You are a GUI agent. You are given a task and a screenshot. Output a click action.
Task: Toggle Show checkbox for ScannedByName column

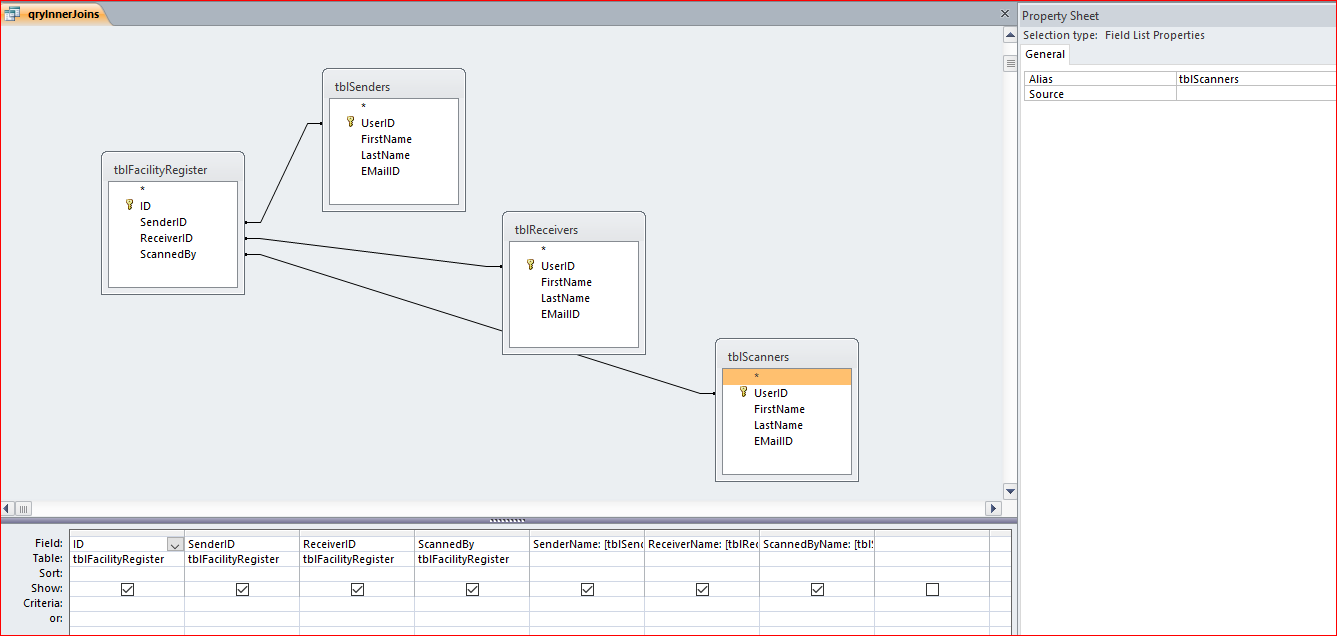click(x=817, y=590)
